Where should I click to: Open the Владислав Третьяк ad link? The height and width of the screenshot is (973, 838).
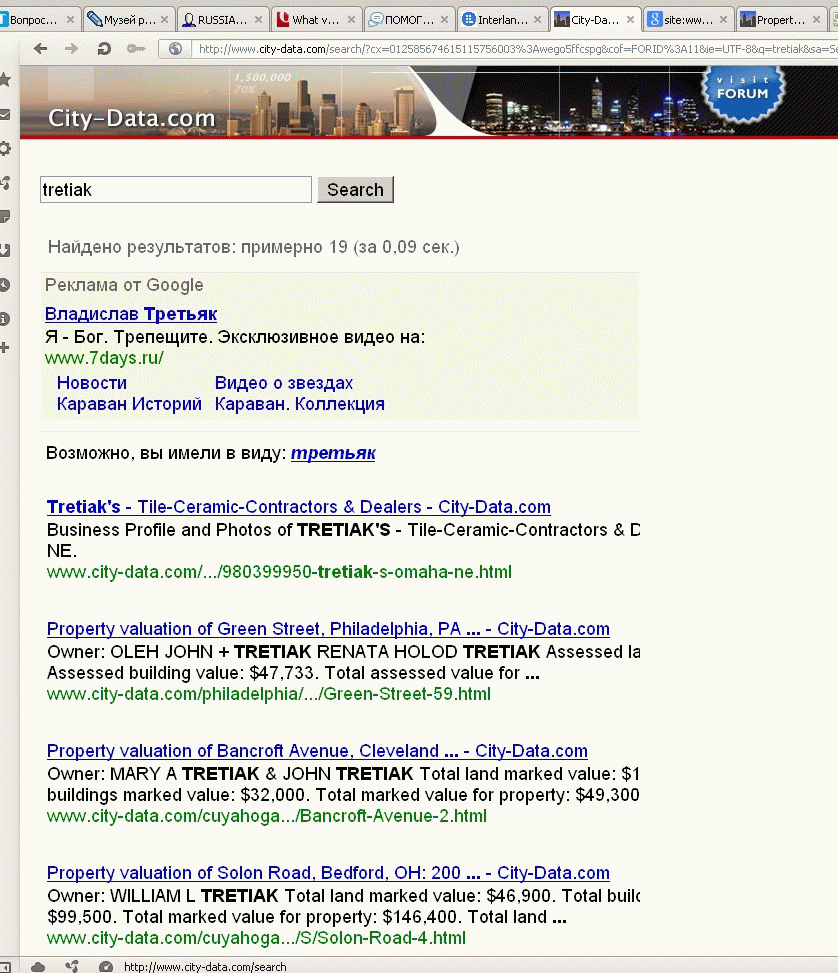131,314
